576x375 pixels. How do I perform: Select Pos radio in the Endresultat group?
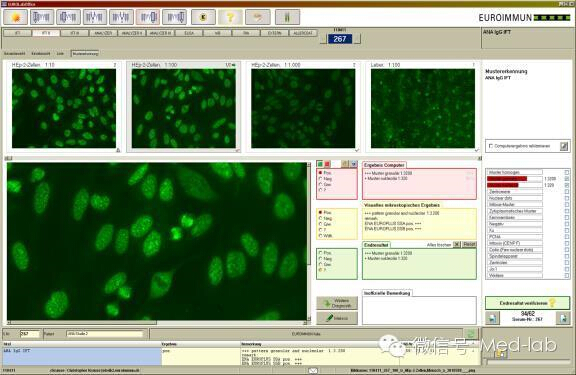pyautogui.click(x=321, y=253)
